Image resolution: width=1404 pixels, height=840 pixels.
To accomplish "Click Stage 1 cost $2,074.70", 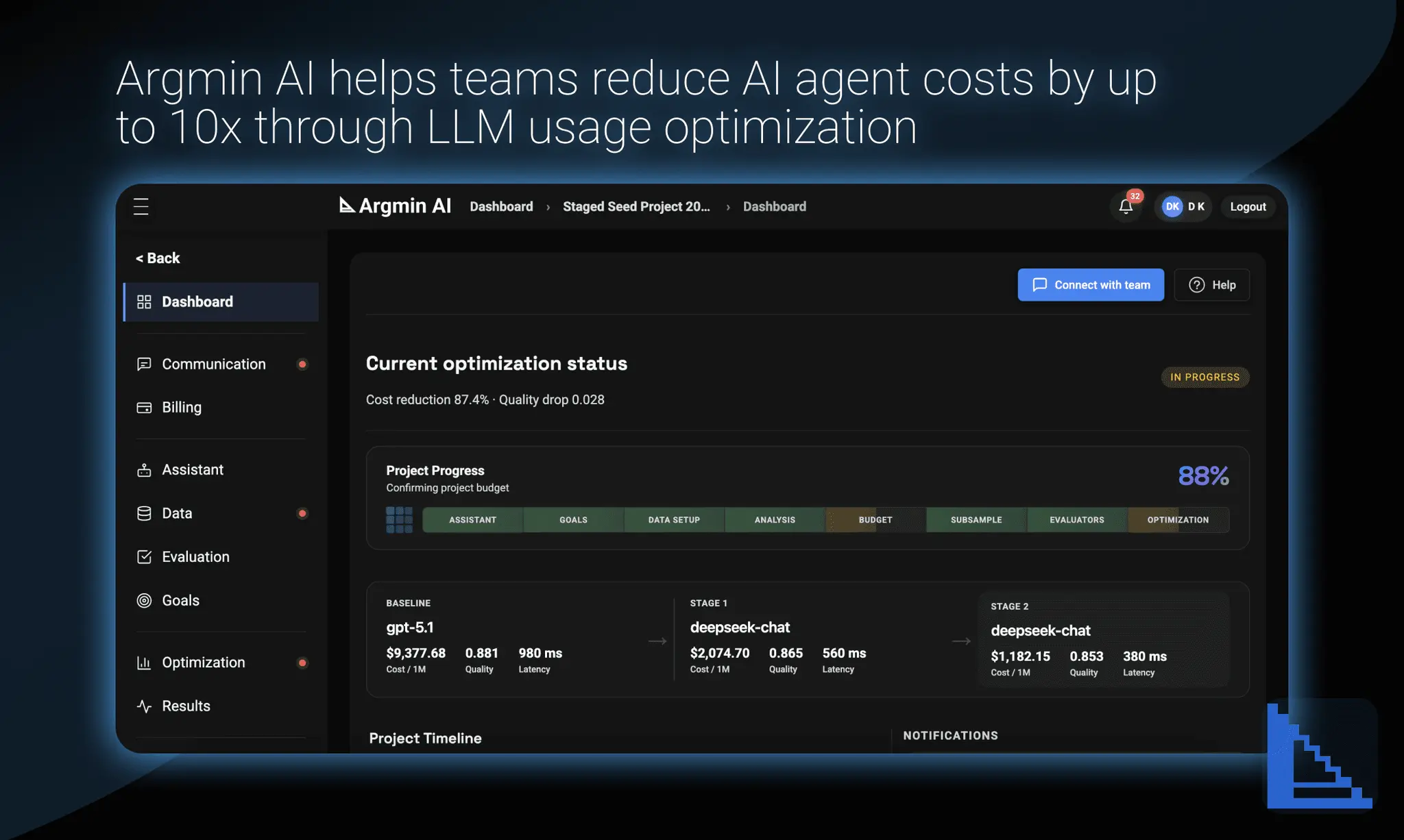I will (x=720, y=653).
